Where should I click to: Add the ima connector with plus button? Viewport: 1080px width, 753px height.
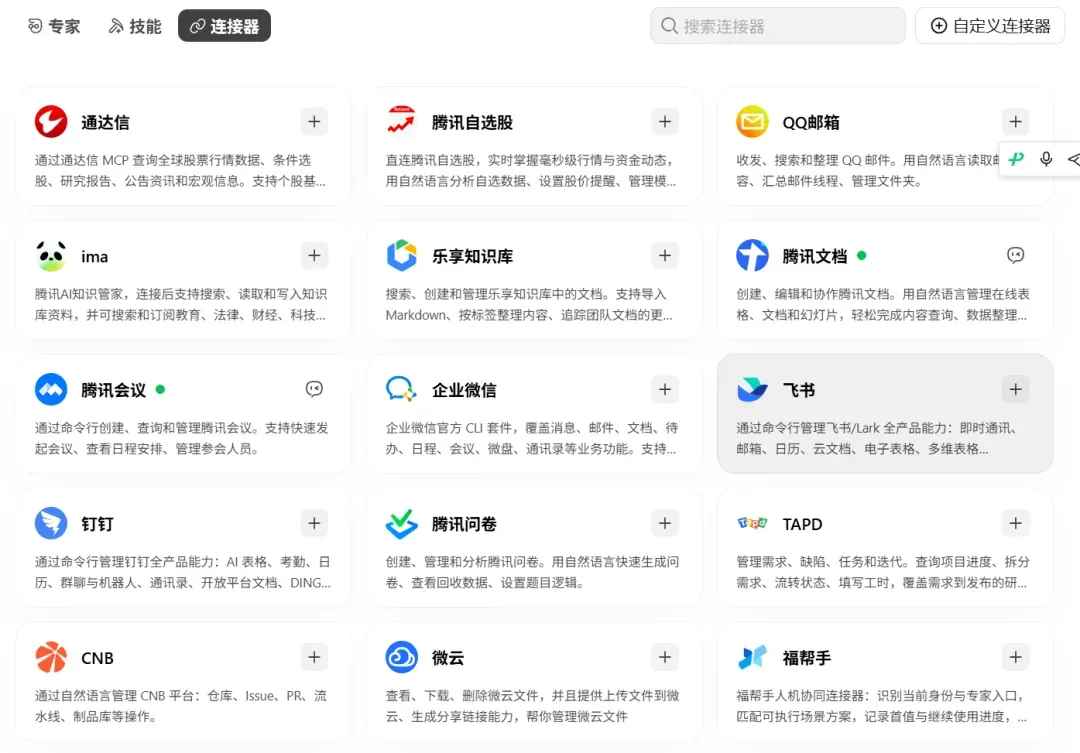click(314, 256)
